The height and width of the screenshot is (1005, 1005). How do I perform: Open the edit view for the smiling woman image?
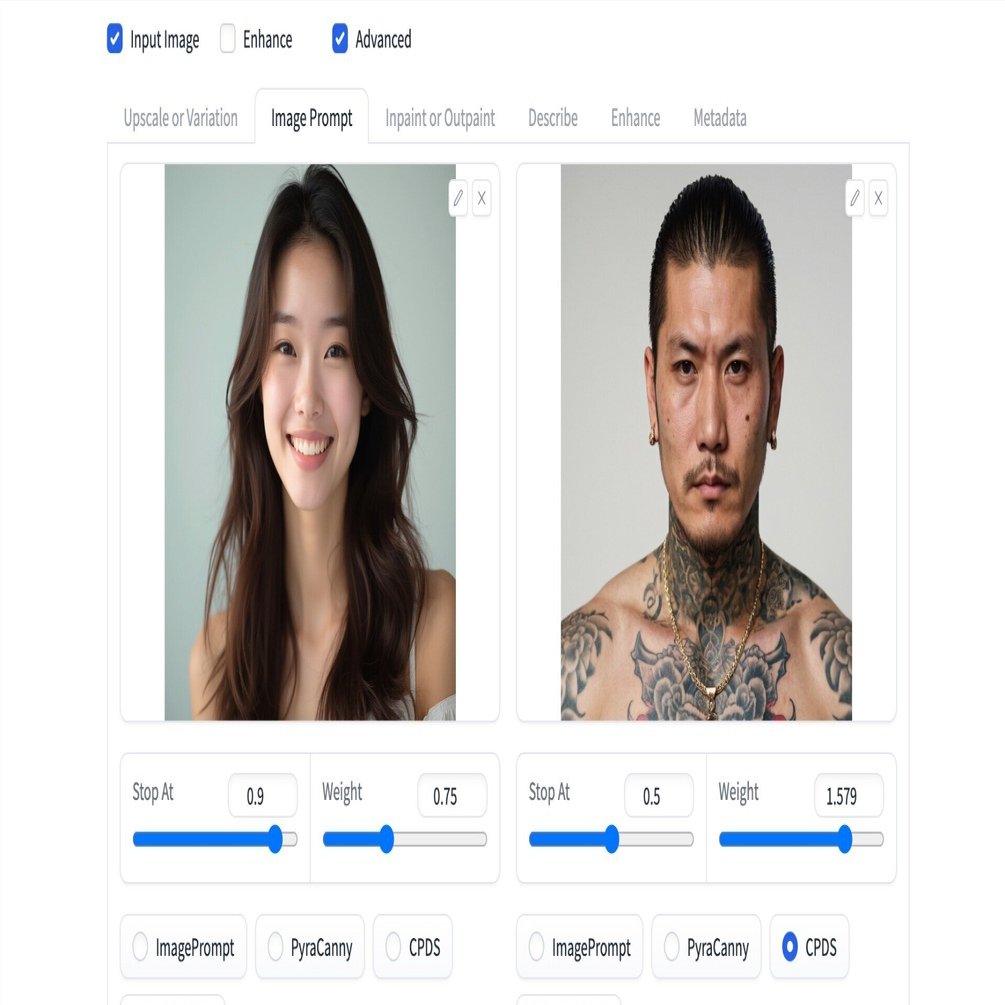pos(457,199)
